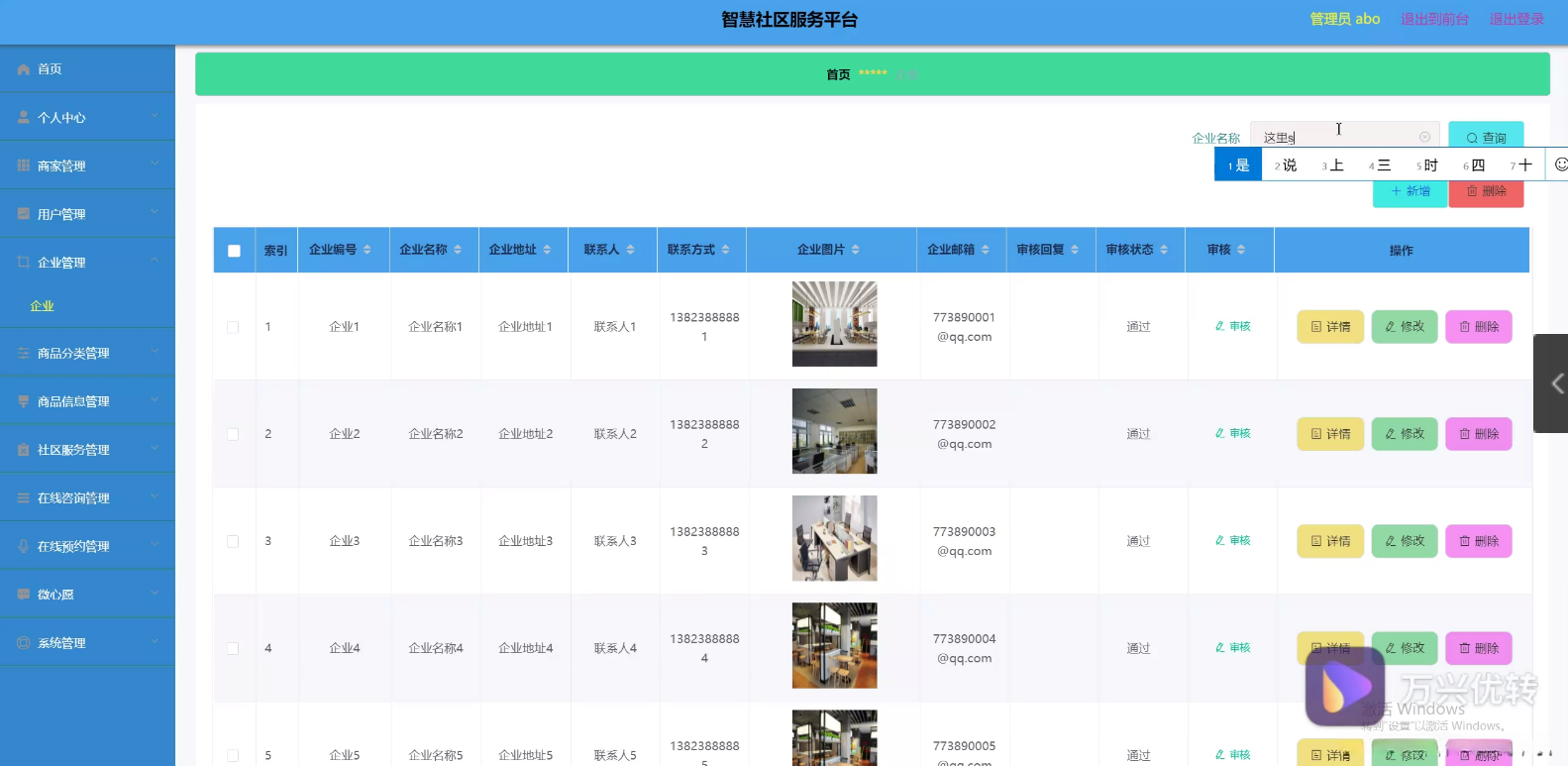Screen dimensions: 1568x766
Task: Select IME candidate 是
Action: click(1238, 165)
